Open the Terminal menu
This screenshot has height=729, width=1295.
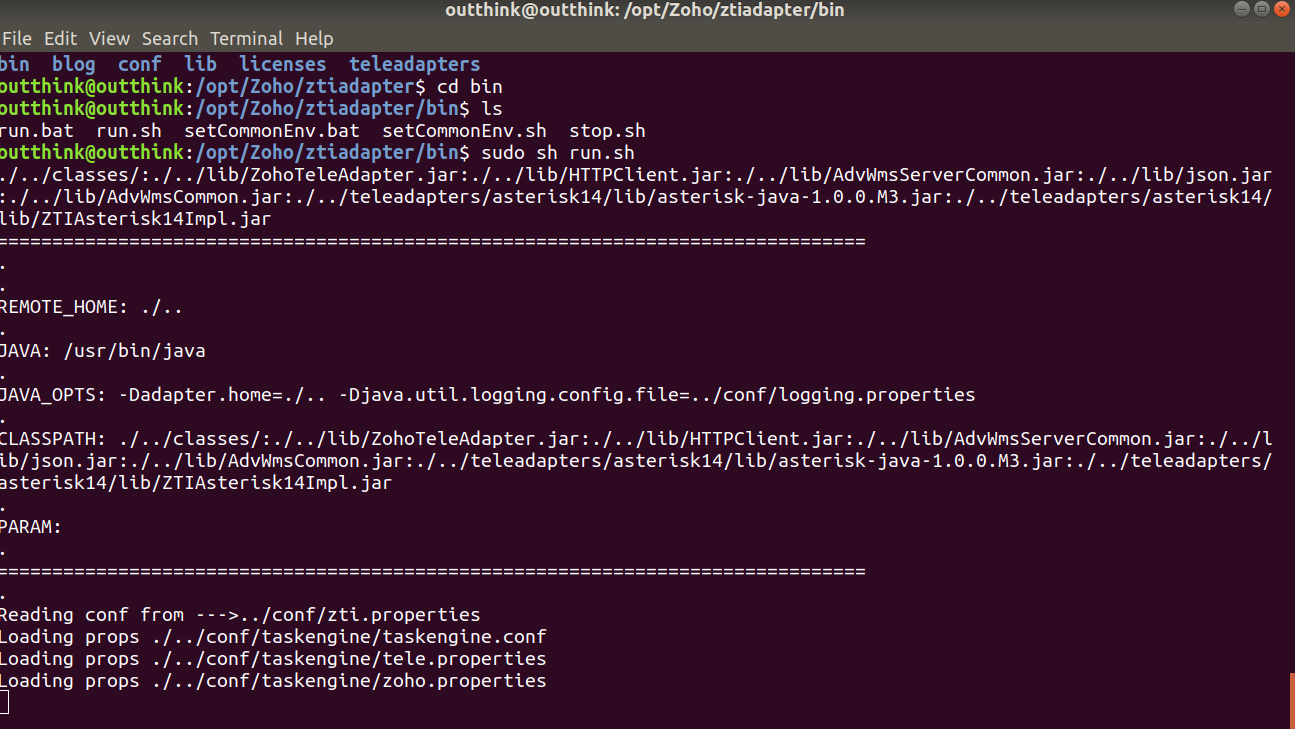pyautogui.click(x=247, y=39)
